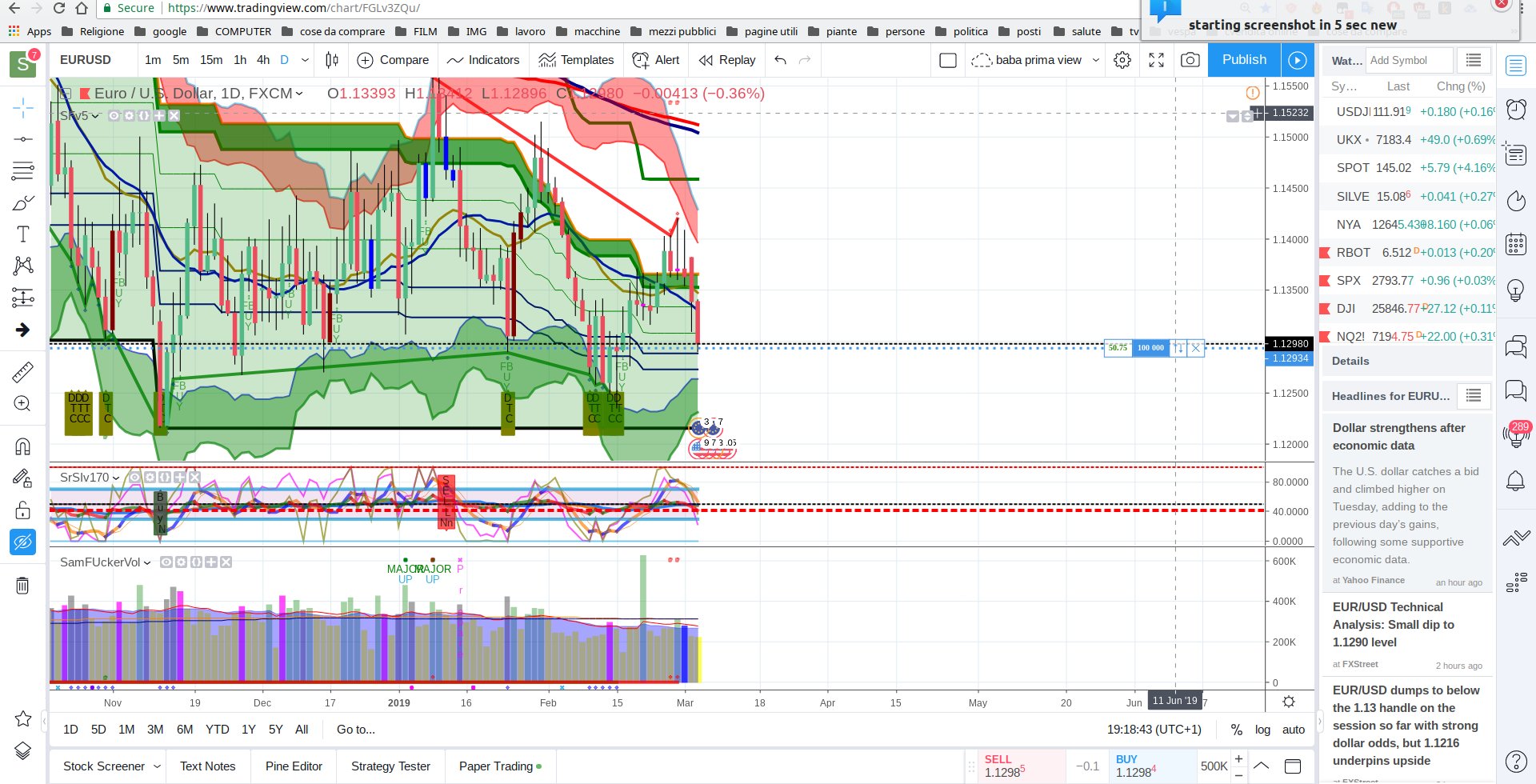Select the trend line drawing tool
1536x784 pixels.
click(x=22, y=139)
